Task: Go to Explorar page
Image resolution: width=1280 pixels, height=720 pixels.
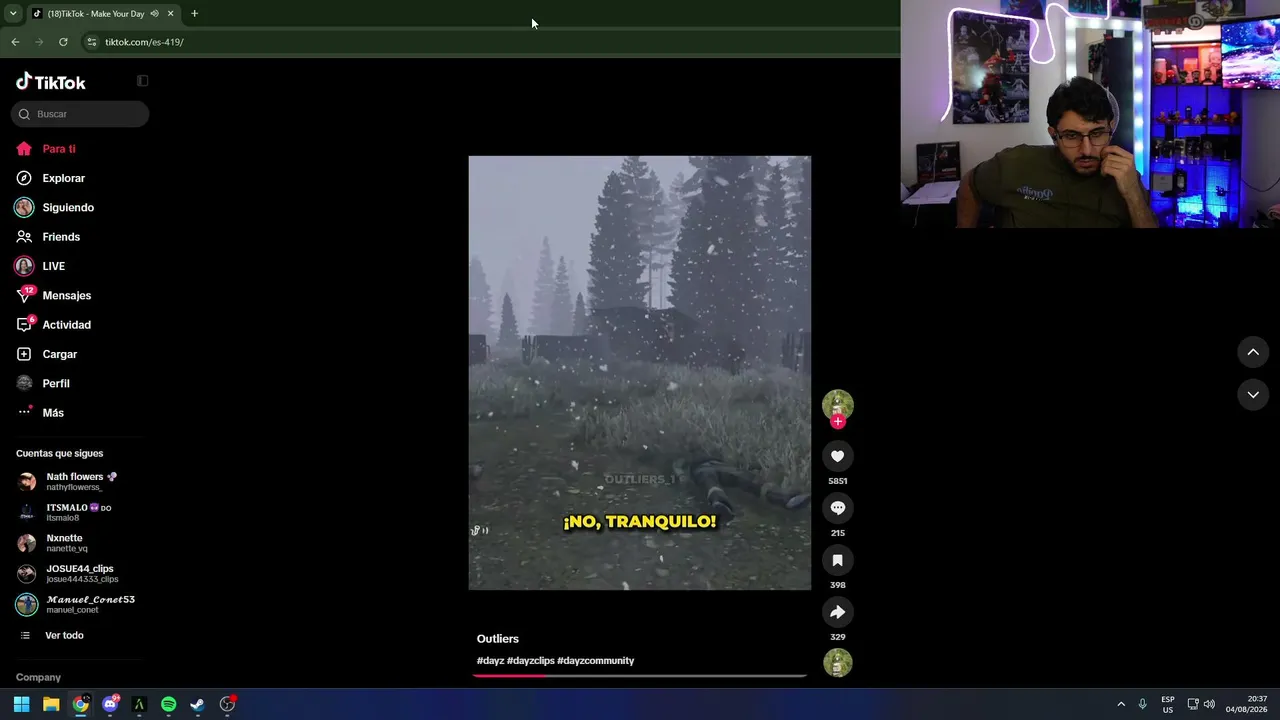Action: pos(51,178)
